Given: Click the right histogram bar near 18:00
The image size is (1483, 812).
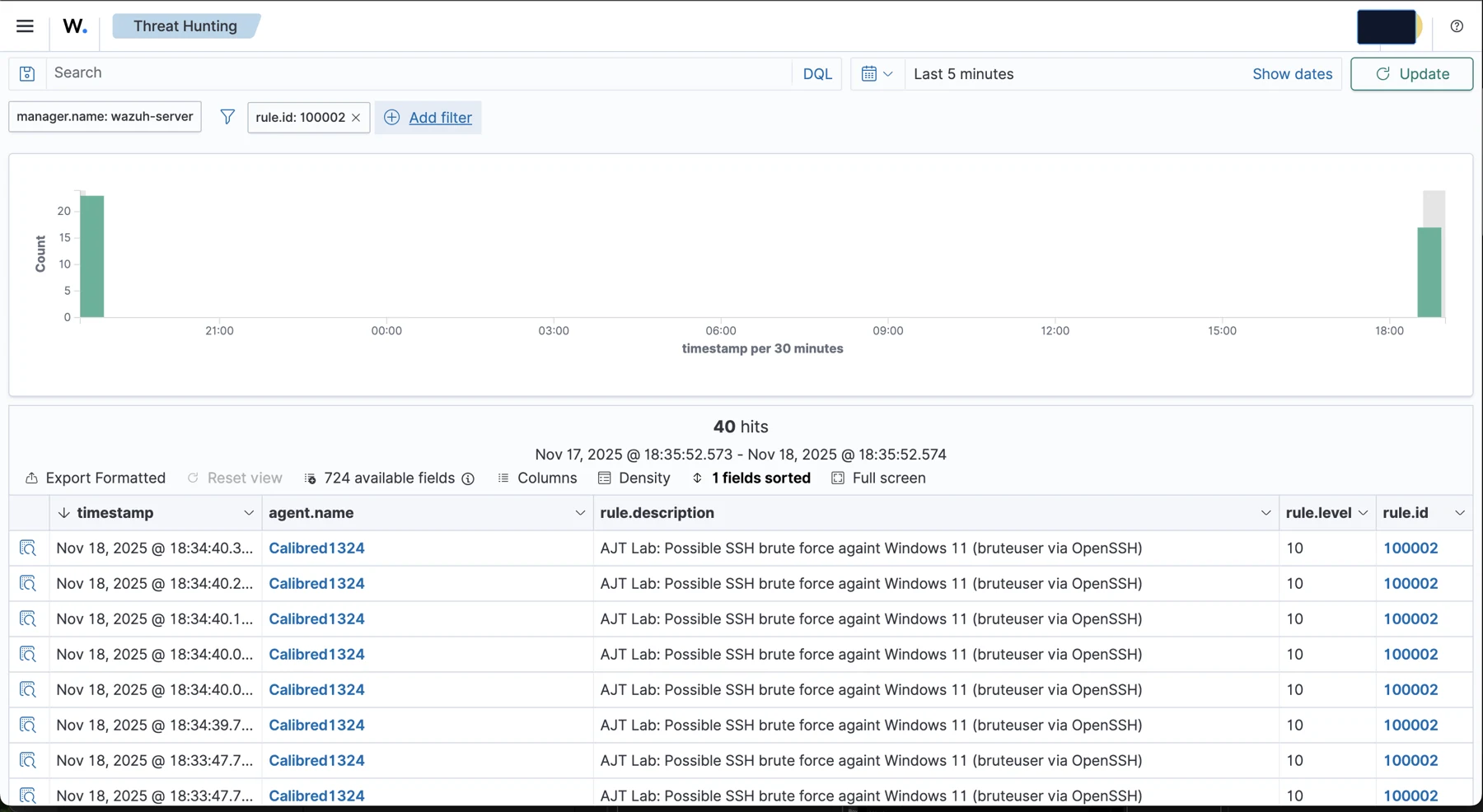Looking at the screenshot, I should (x=1429, y=272).
